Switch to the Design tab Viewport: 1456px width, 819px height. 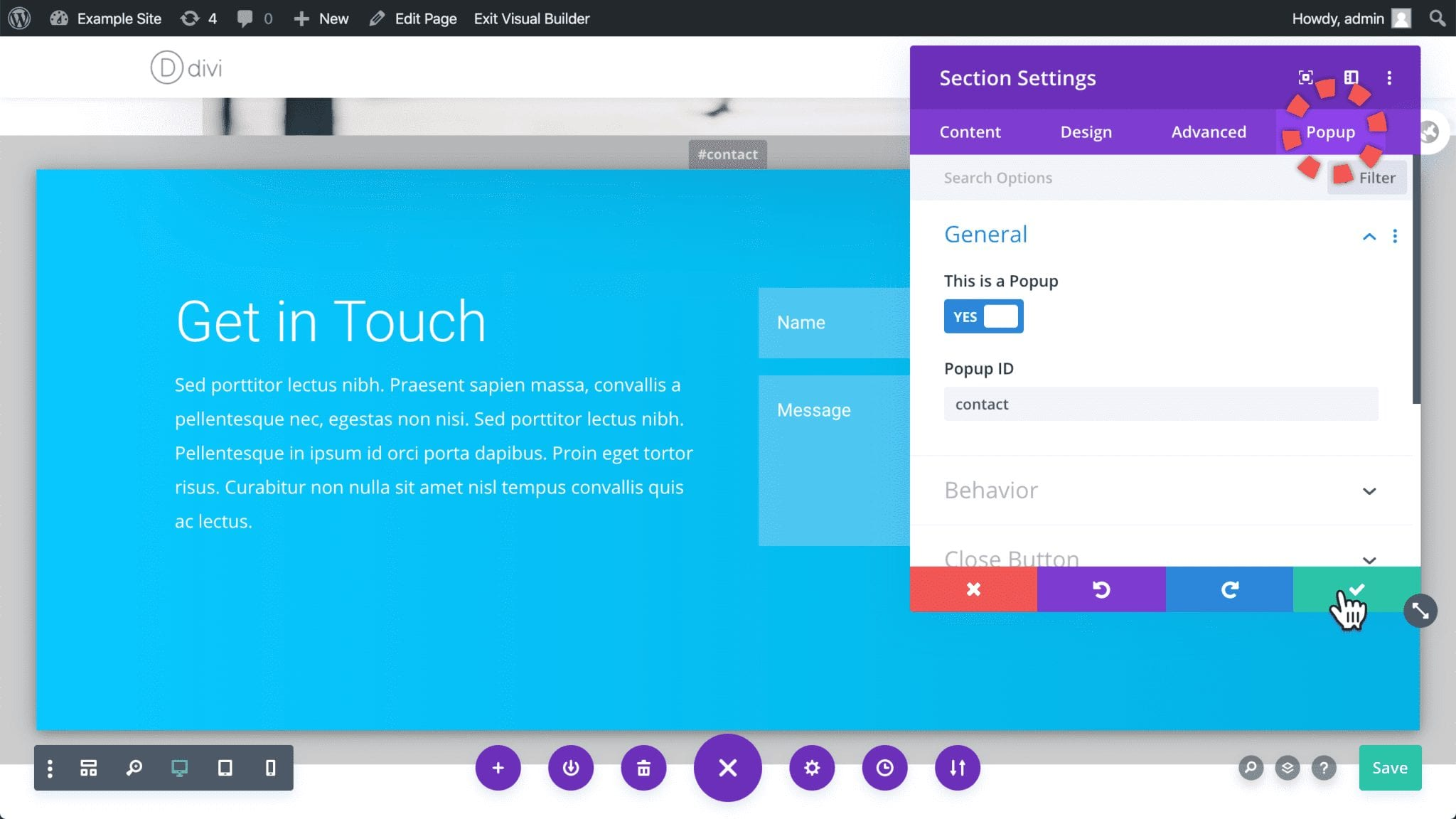click(x=1086, y=131)
